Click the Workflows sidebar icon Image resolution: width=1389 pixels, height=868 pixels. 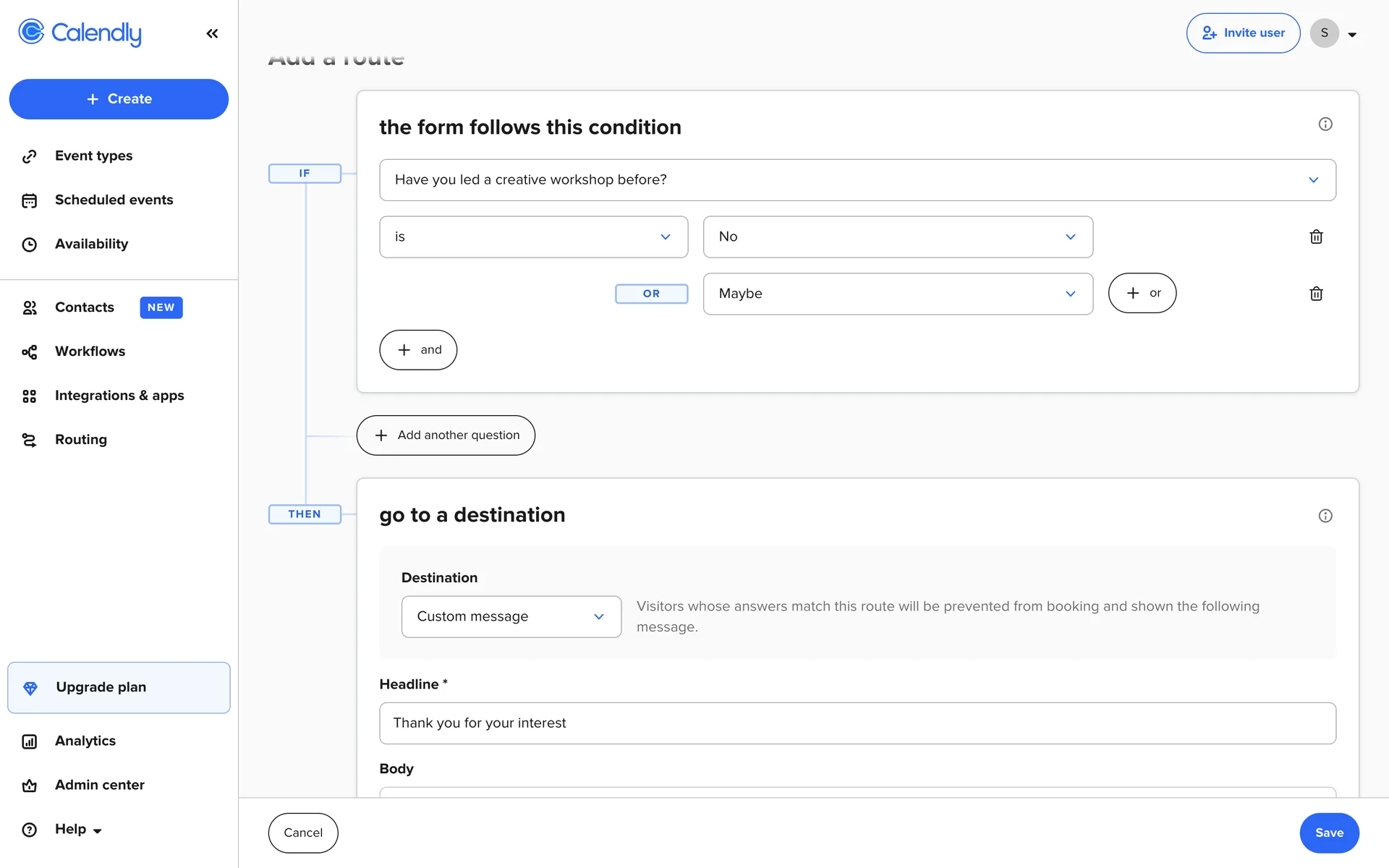pyautogui.click(x=29, y=352)
